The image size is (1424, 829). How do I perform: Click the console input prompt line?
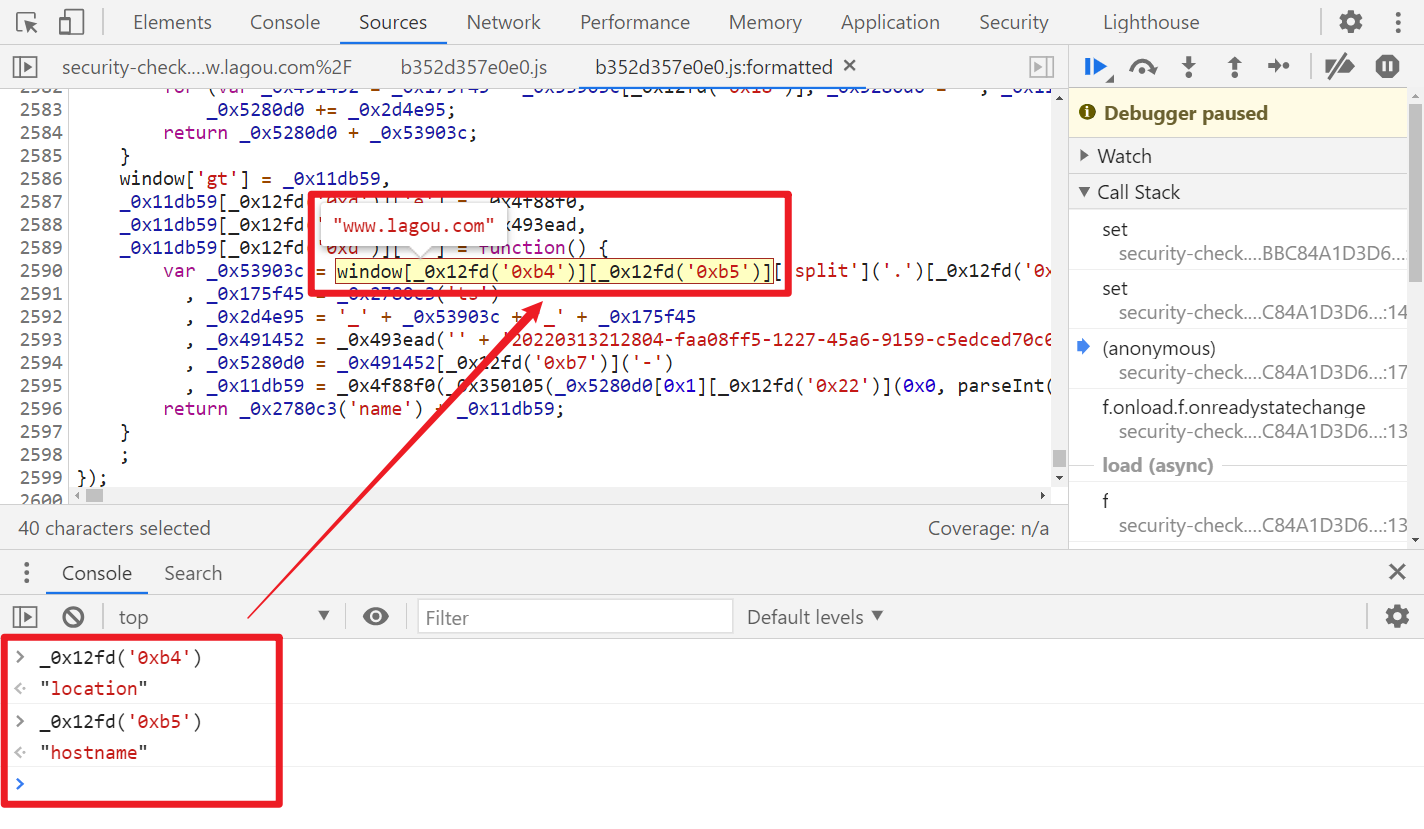click(x=712, y=783)
